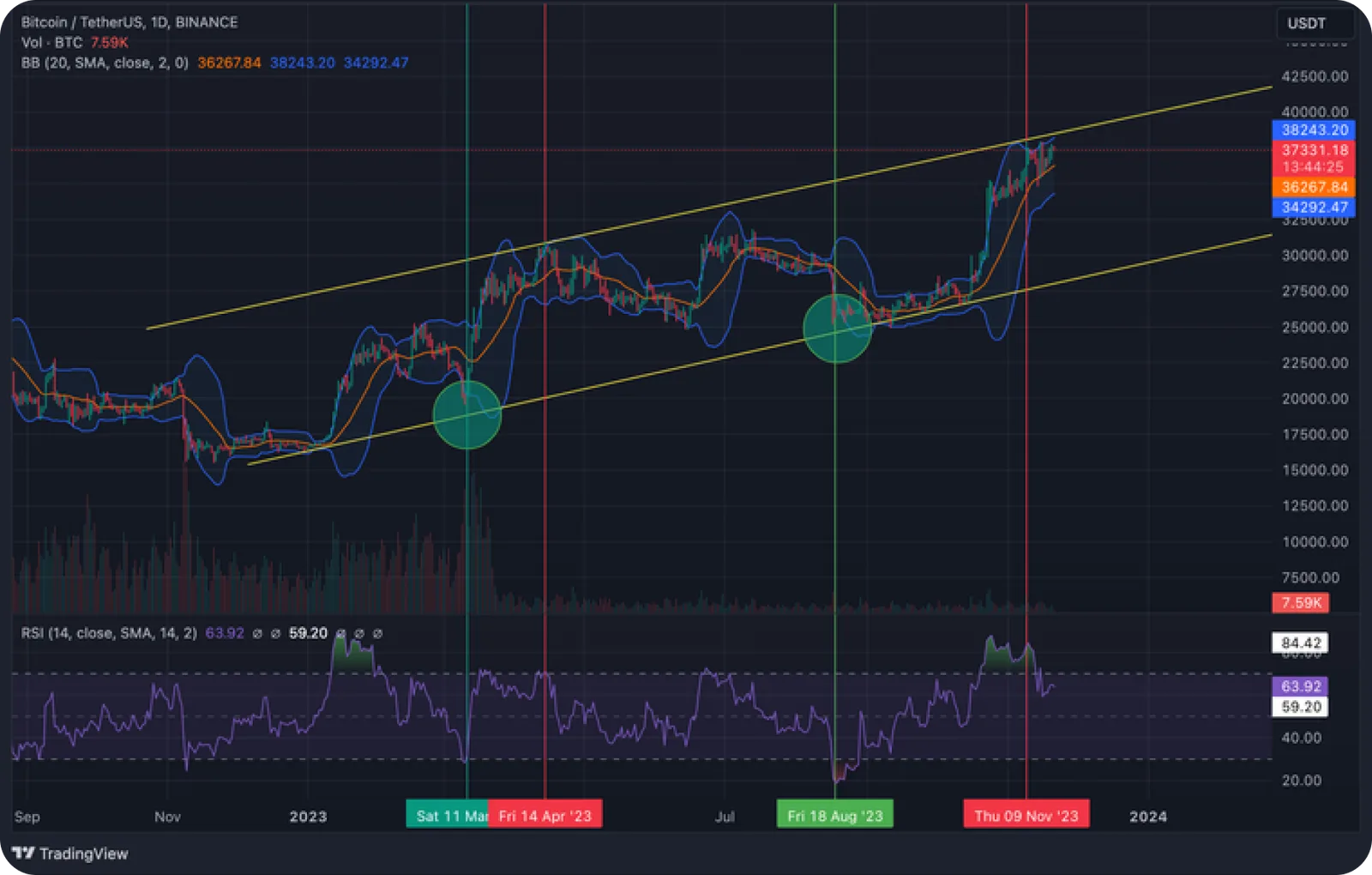Click the 20000.00 price scale tick

tap(1315, 398)
